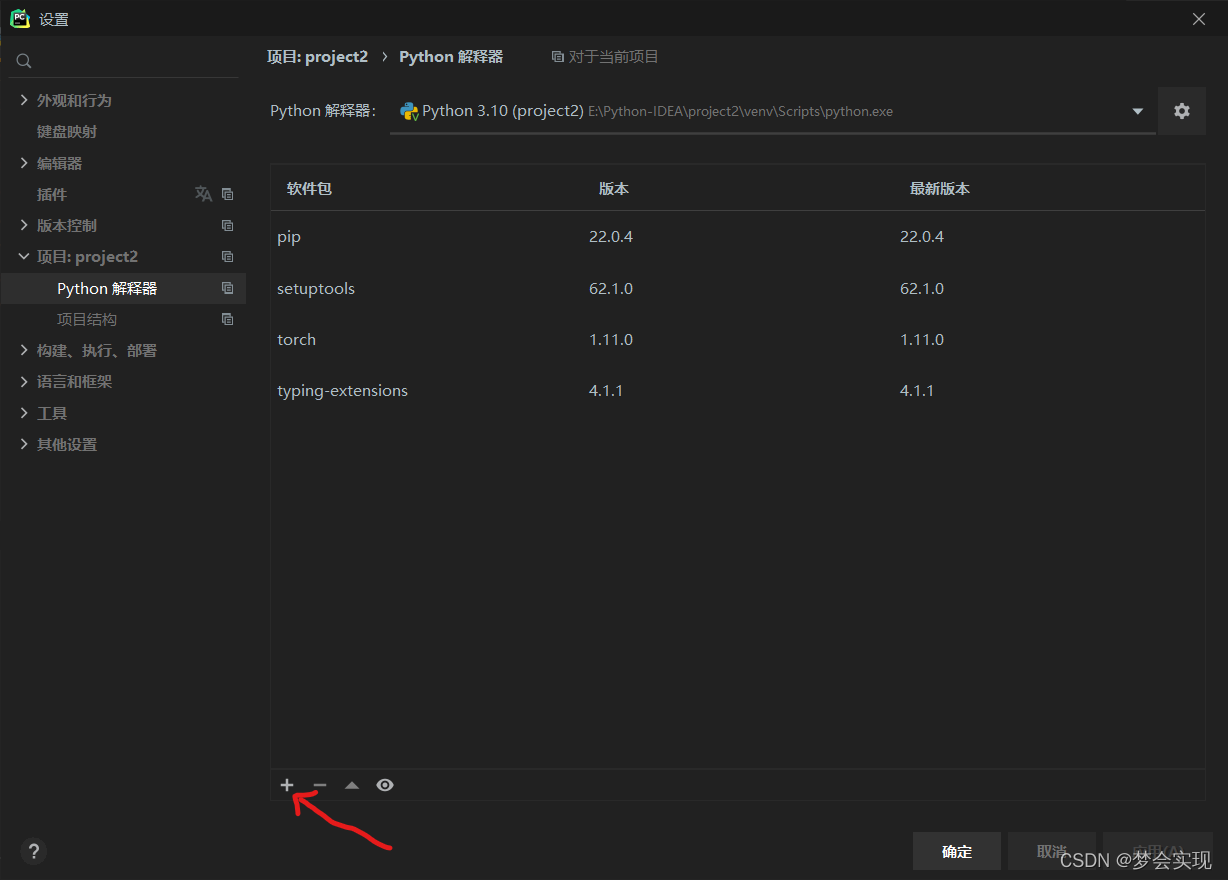Close the settings dialog window

click(1199, 19)
